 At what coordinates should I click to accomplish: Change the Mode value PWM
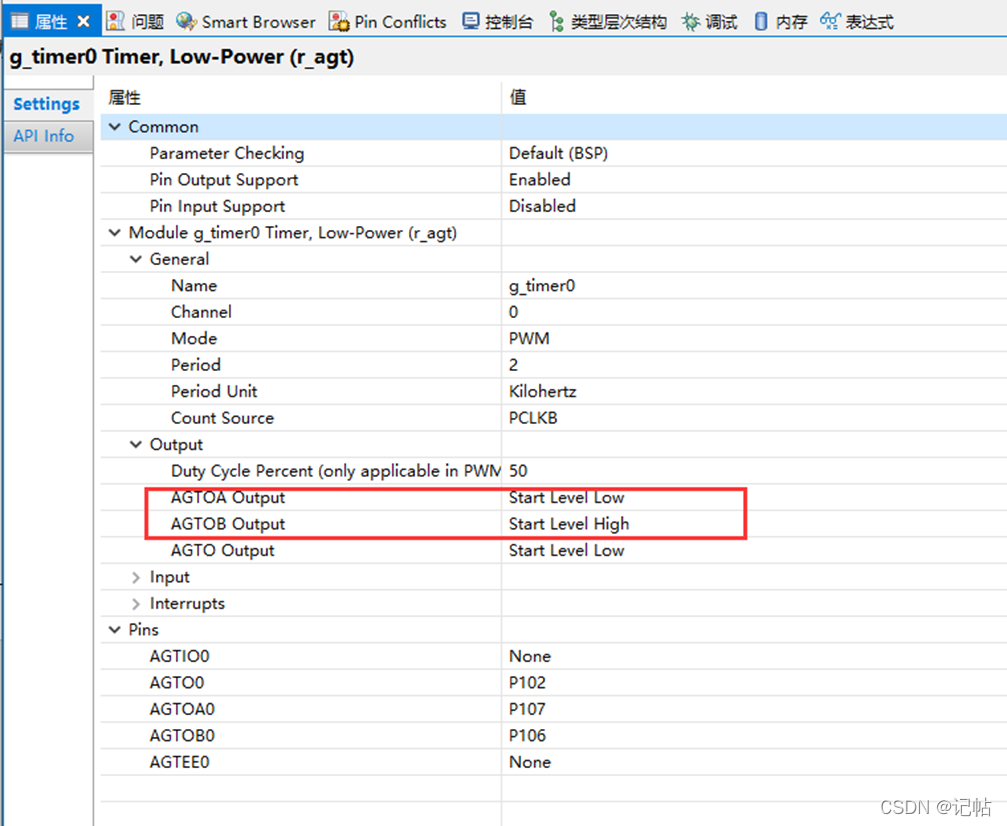(x=529, y=338)
